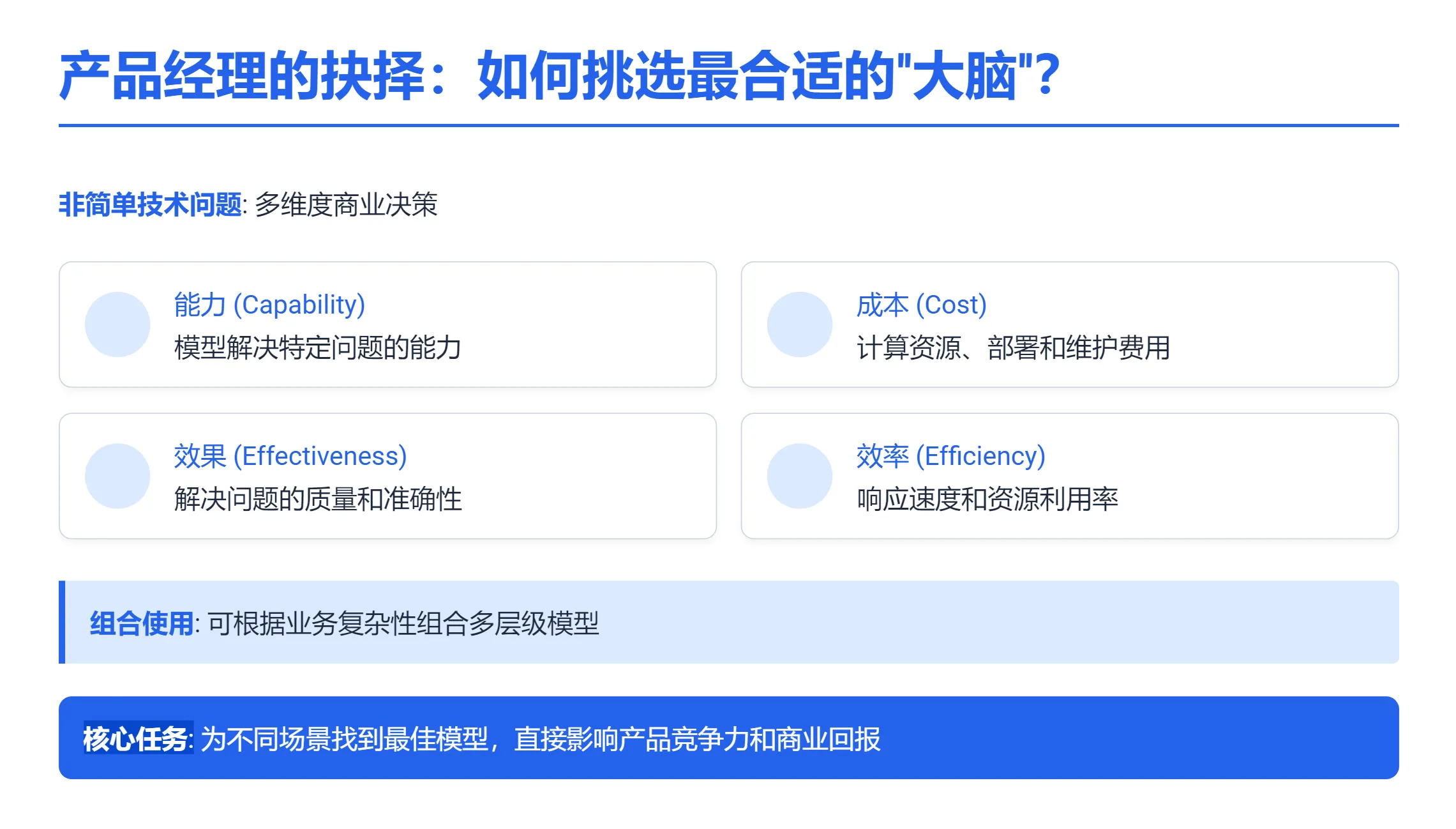Viewport: 1456px width, 829px height.
Task: Click the text 为不同场景找到最佳模型
Action: 345,739
